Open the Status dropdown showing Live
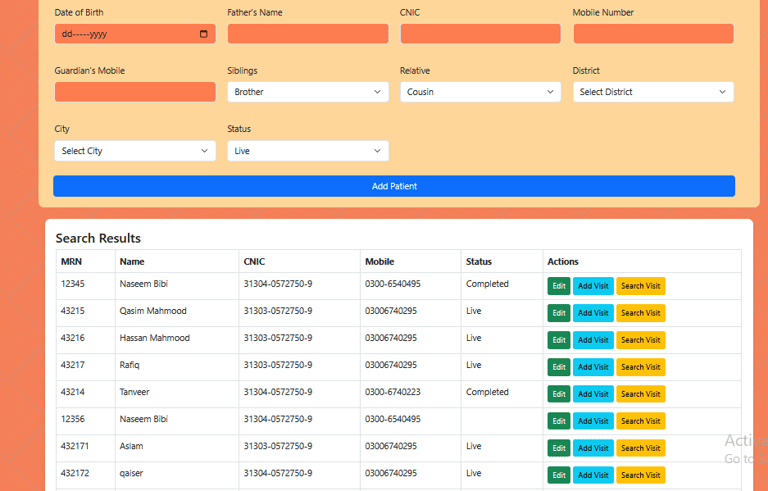The height and width of the screenshot is (491, 768). tap(308, 151)
